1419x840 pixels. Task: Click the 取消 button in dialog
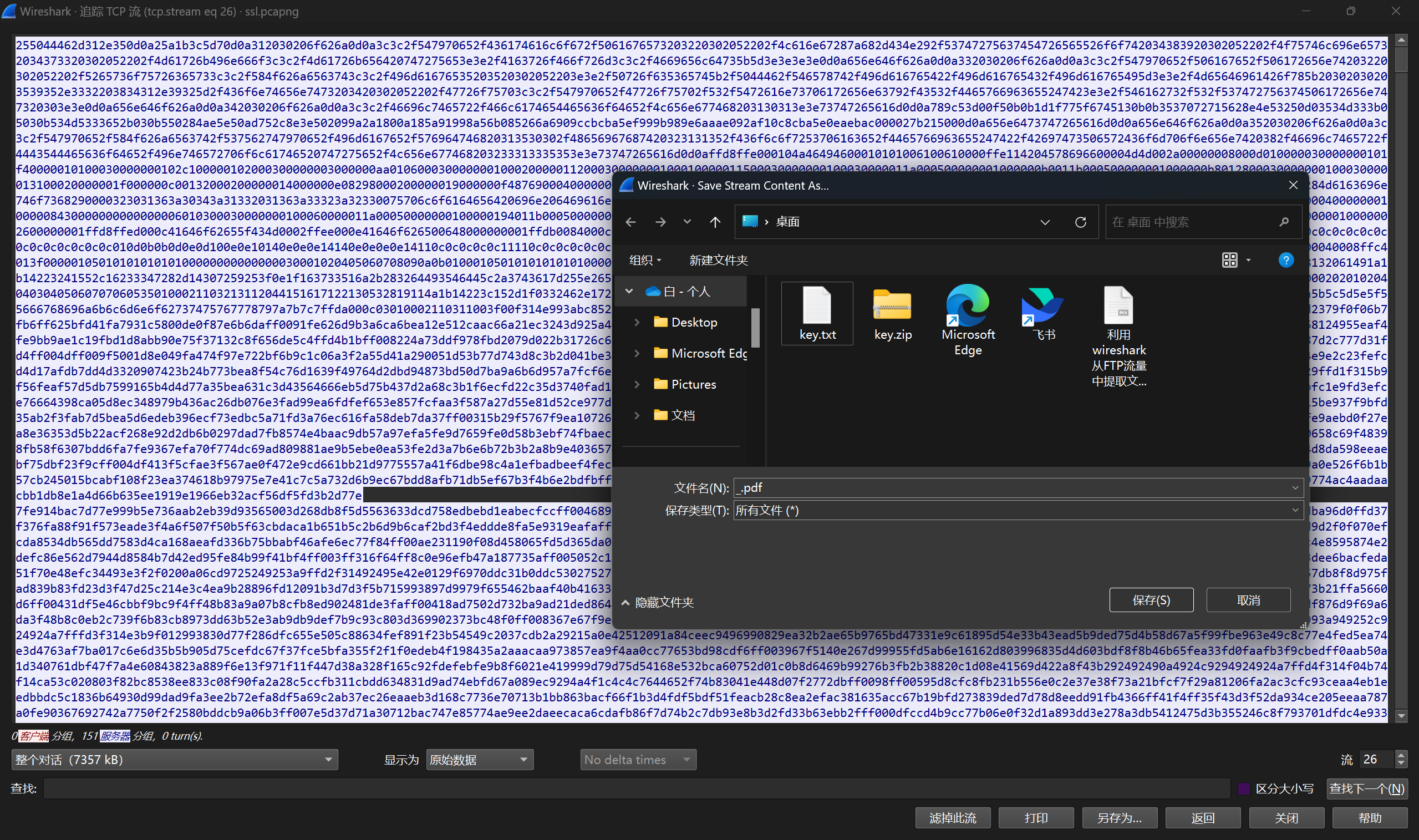click(1248, 600)
